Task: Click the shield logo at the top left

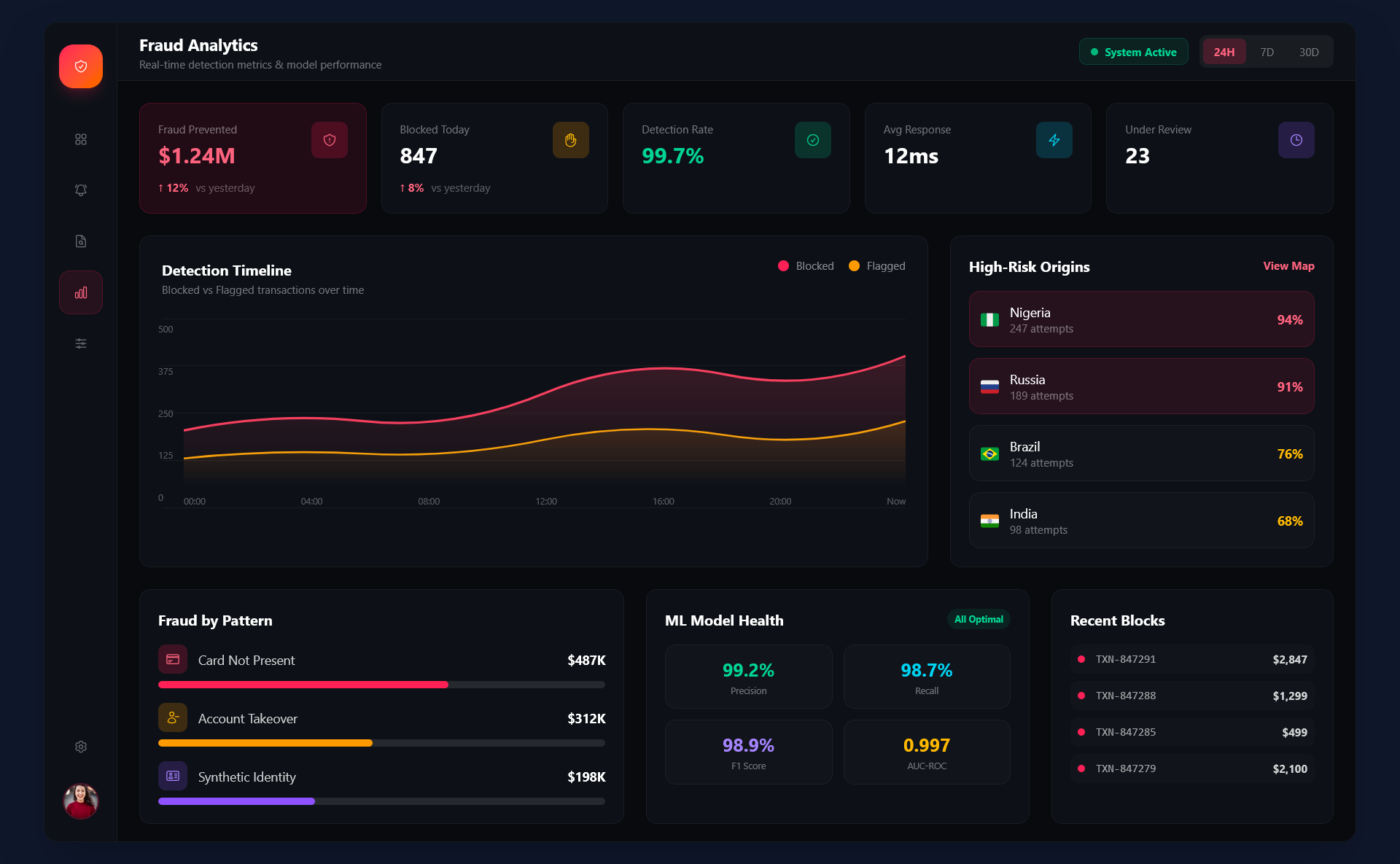Action: tap(80, 66)
